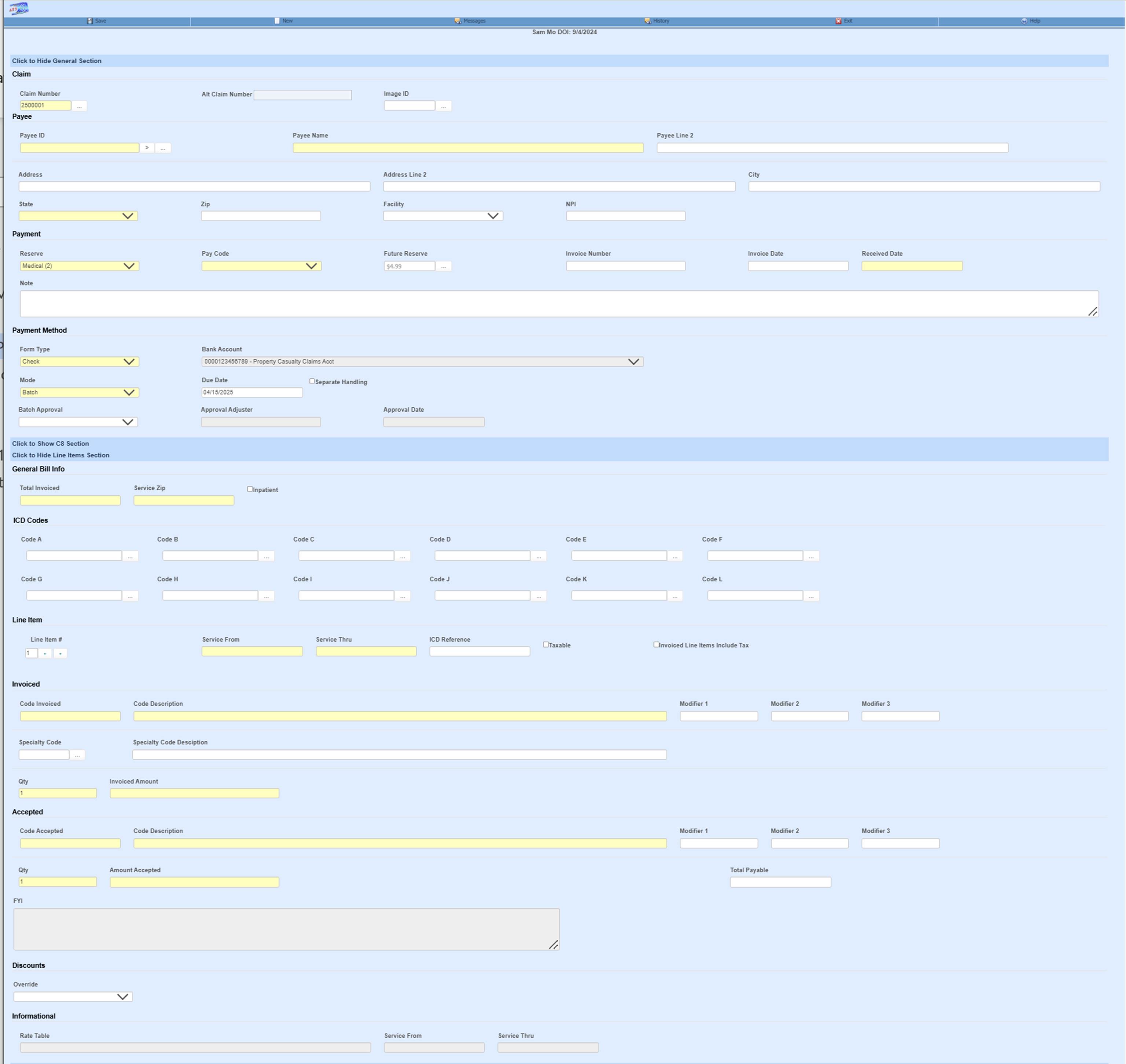This screenshot has height=1064, width=1126.
Task: Collapse the General Section
Action: point(57,61)
